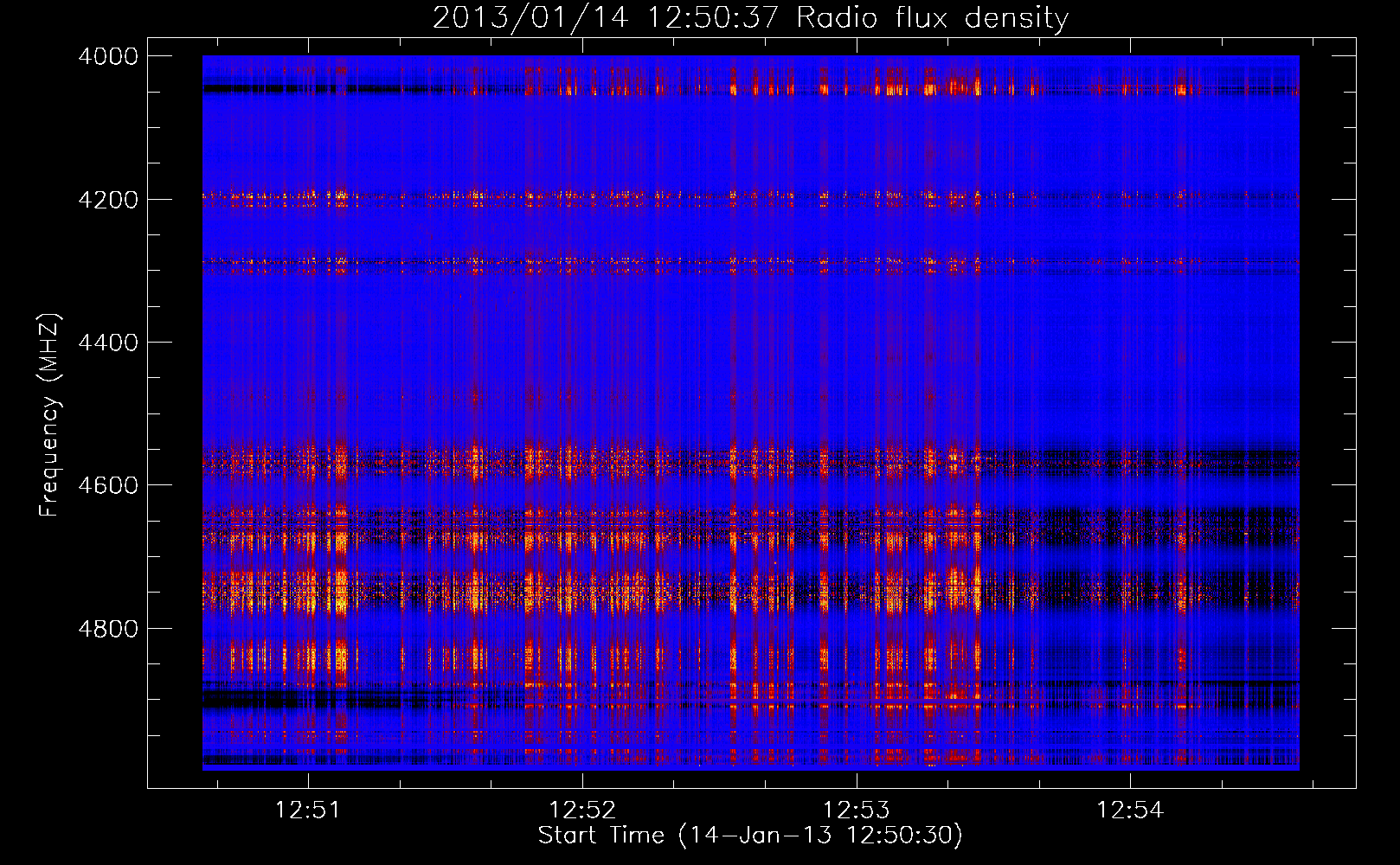Viewport: 1400px width, 865px height.
Task: Select the 4000 frequency axis label
Action: pyautogui.click(x=108, y=56)
